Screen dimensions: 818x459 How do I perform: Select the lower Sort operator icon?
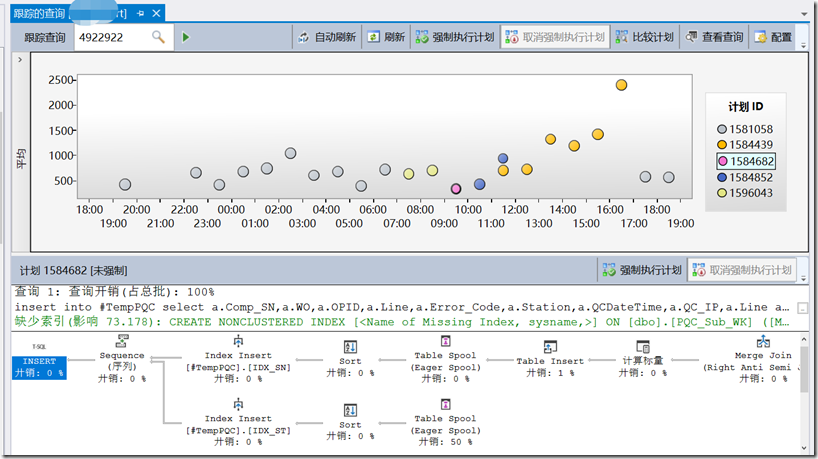[x=350, y=410]
